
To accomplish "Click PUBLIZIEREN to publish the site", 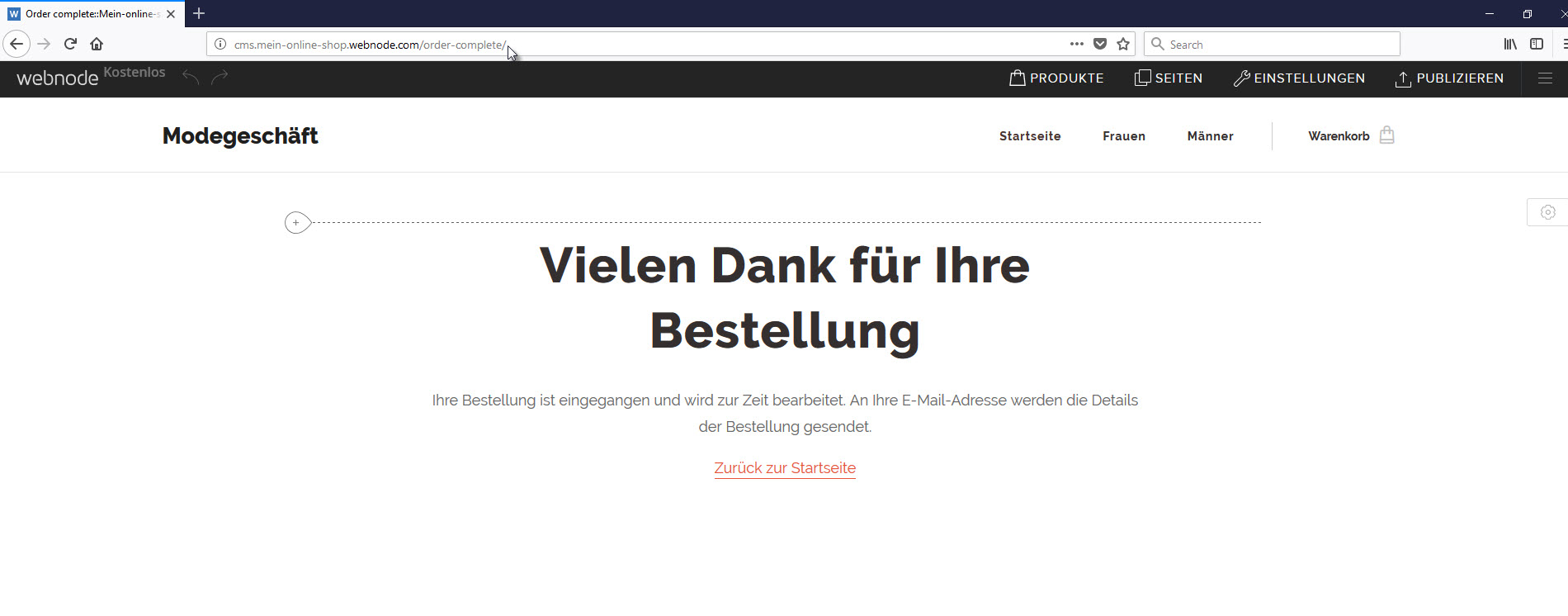I will (1449, 78).
